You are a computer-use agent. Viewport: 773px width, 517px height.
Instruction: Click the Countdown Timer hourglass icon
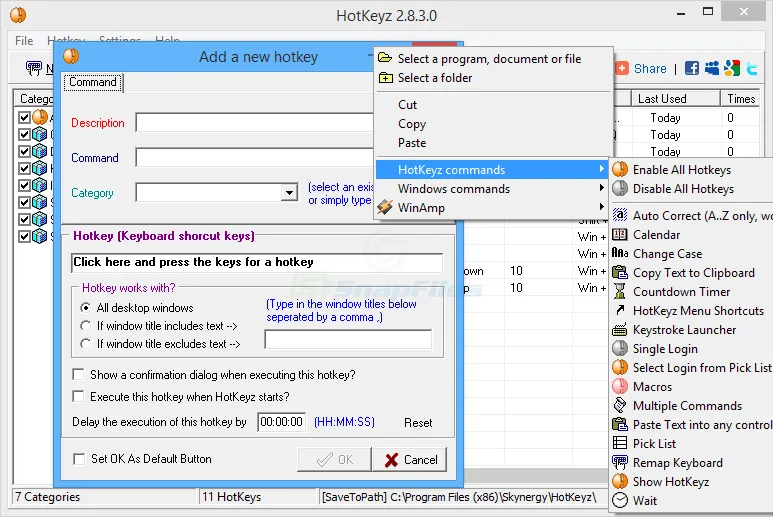tap(620, 291)
